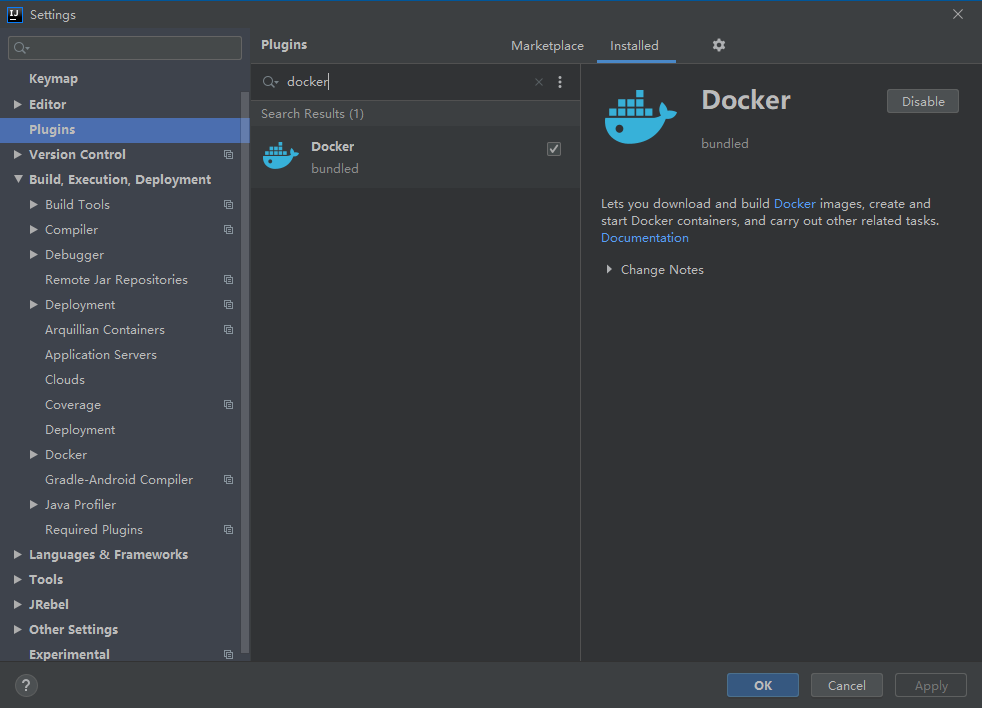The width and height of the screenshot is (982, 708).
Task: Click the settings search magnifier icon
Action: 21,48
